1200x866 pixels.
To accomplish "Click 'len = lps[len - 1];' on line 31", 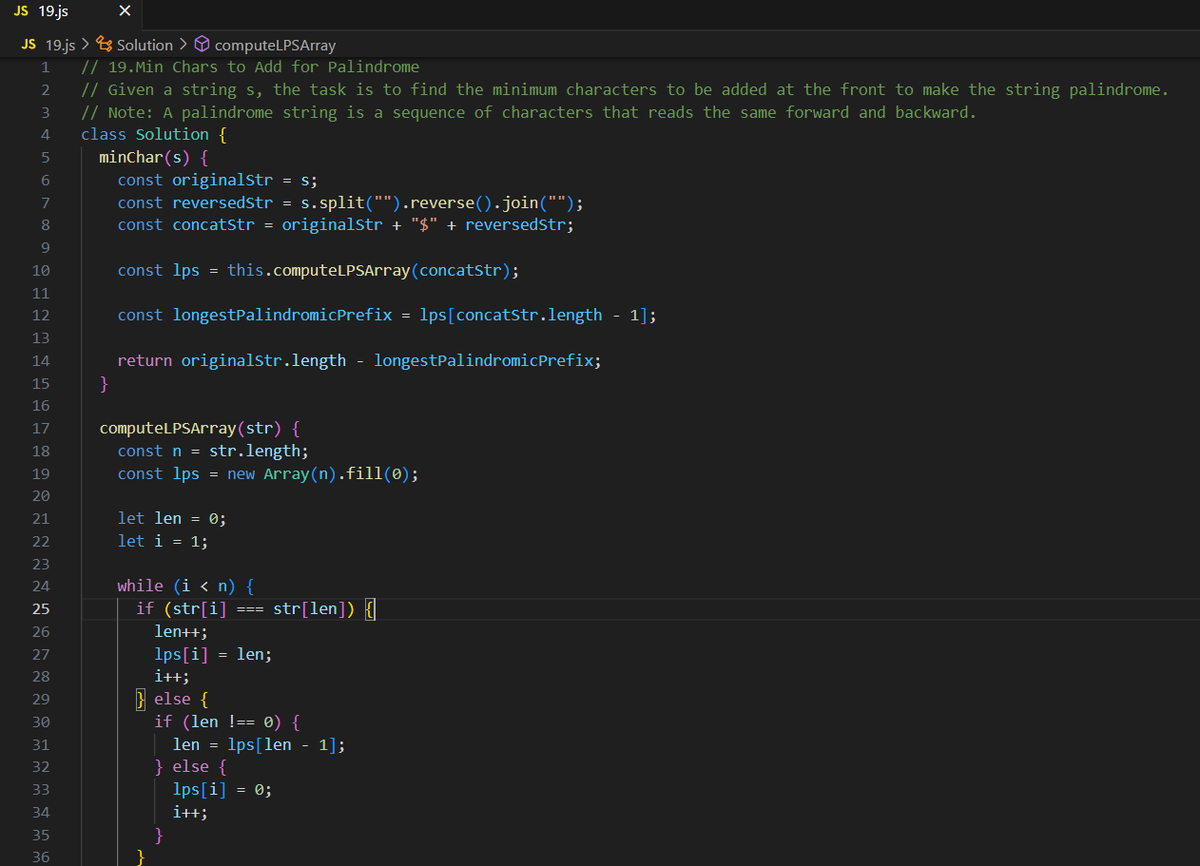I will click(x=259, y=744).
